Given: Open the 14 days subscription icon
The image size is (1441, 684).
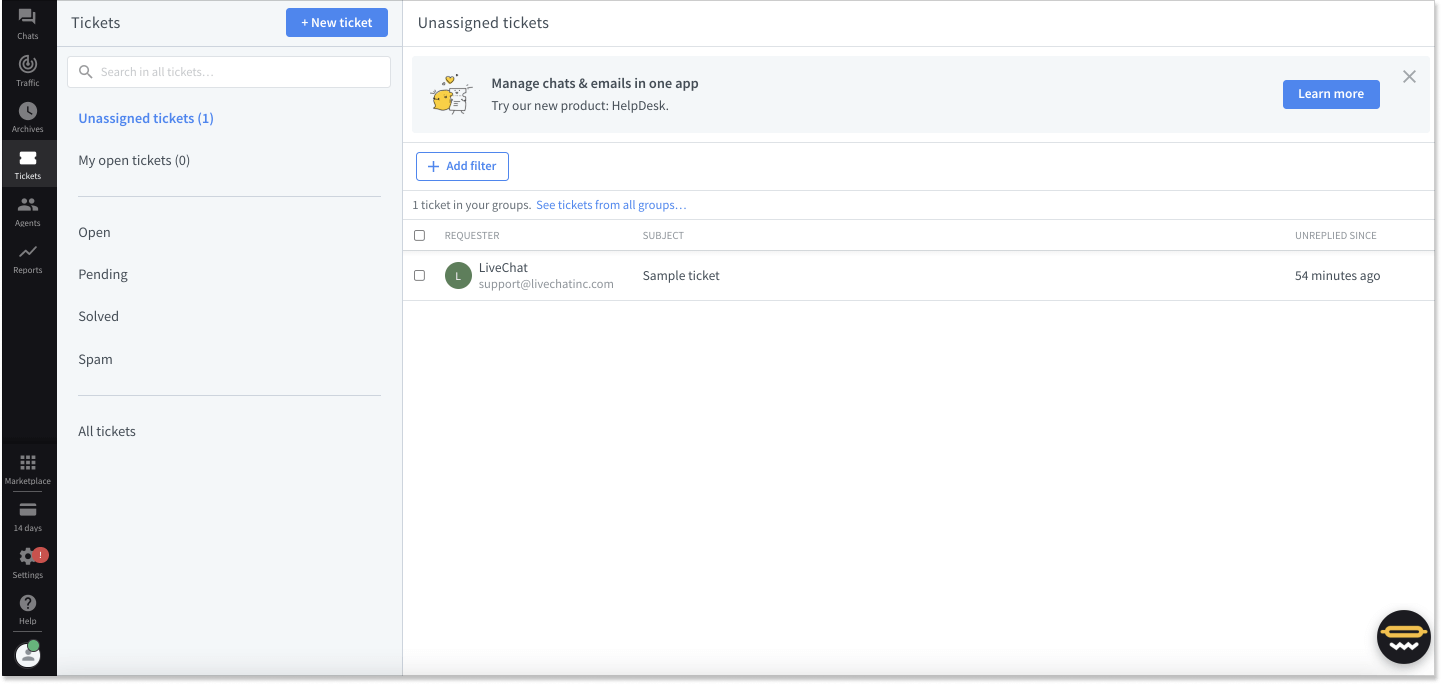Looking at the screenshot, I should click(28, 509).
